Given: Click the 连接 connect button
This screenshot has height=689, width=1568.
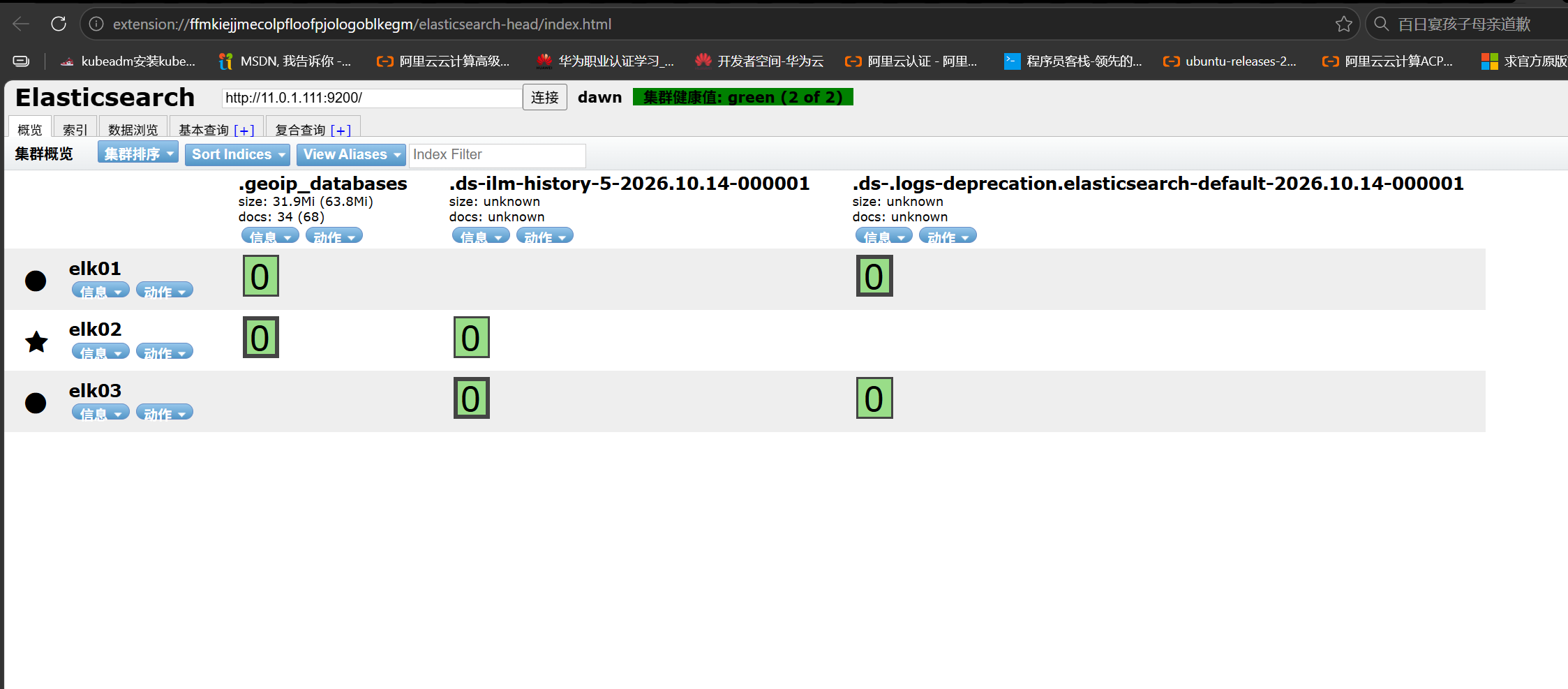Looking at the screenshot, I should coord(545,97).
